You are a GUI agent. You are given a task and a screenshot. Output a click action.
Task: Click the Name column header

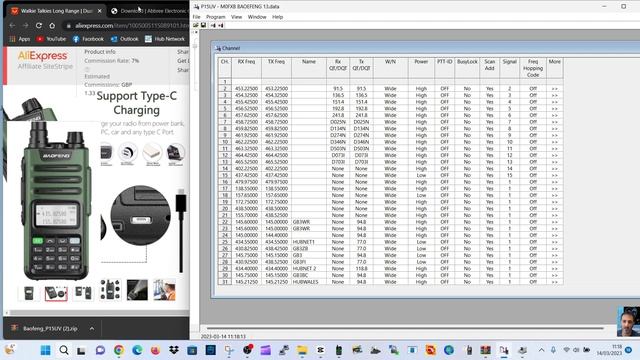click(309, 68)
